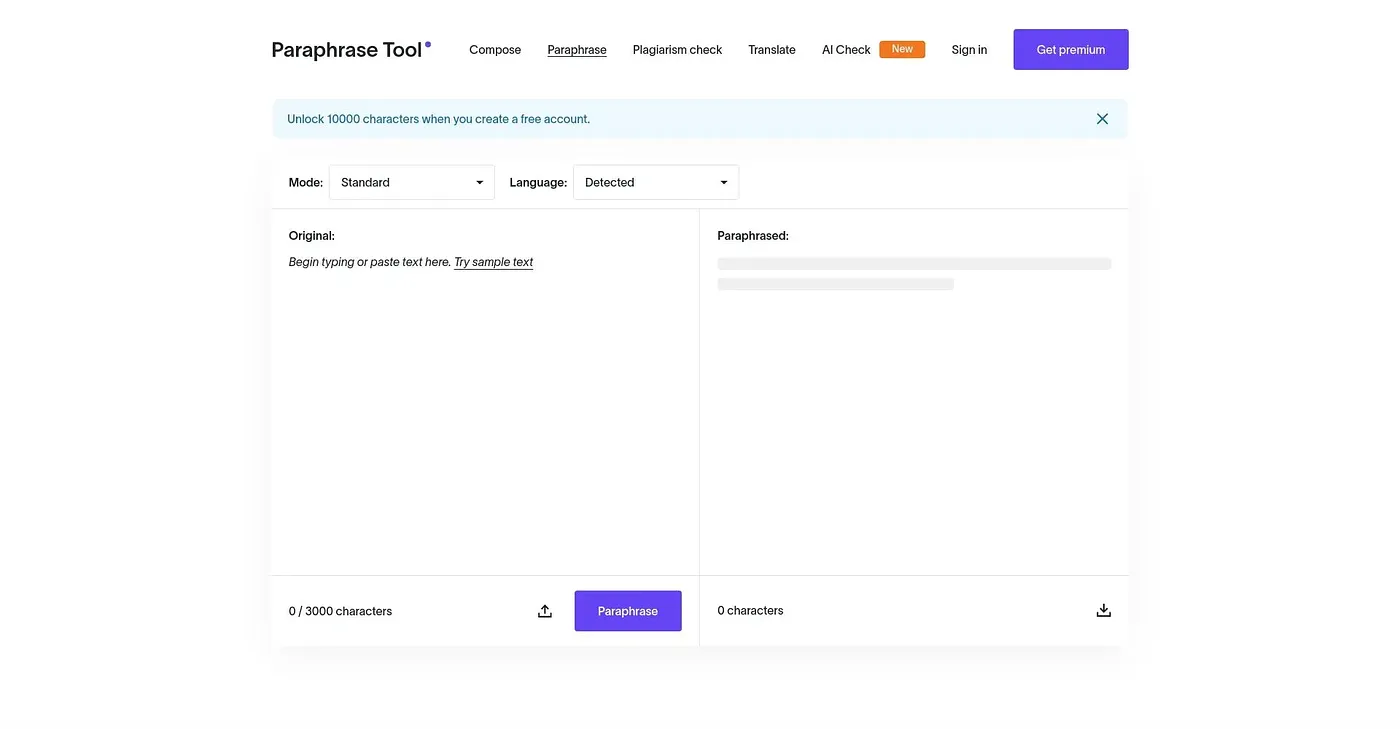Click the 'Original:' heading

(x=312, y=236)
